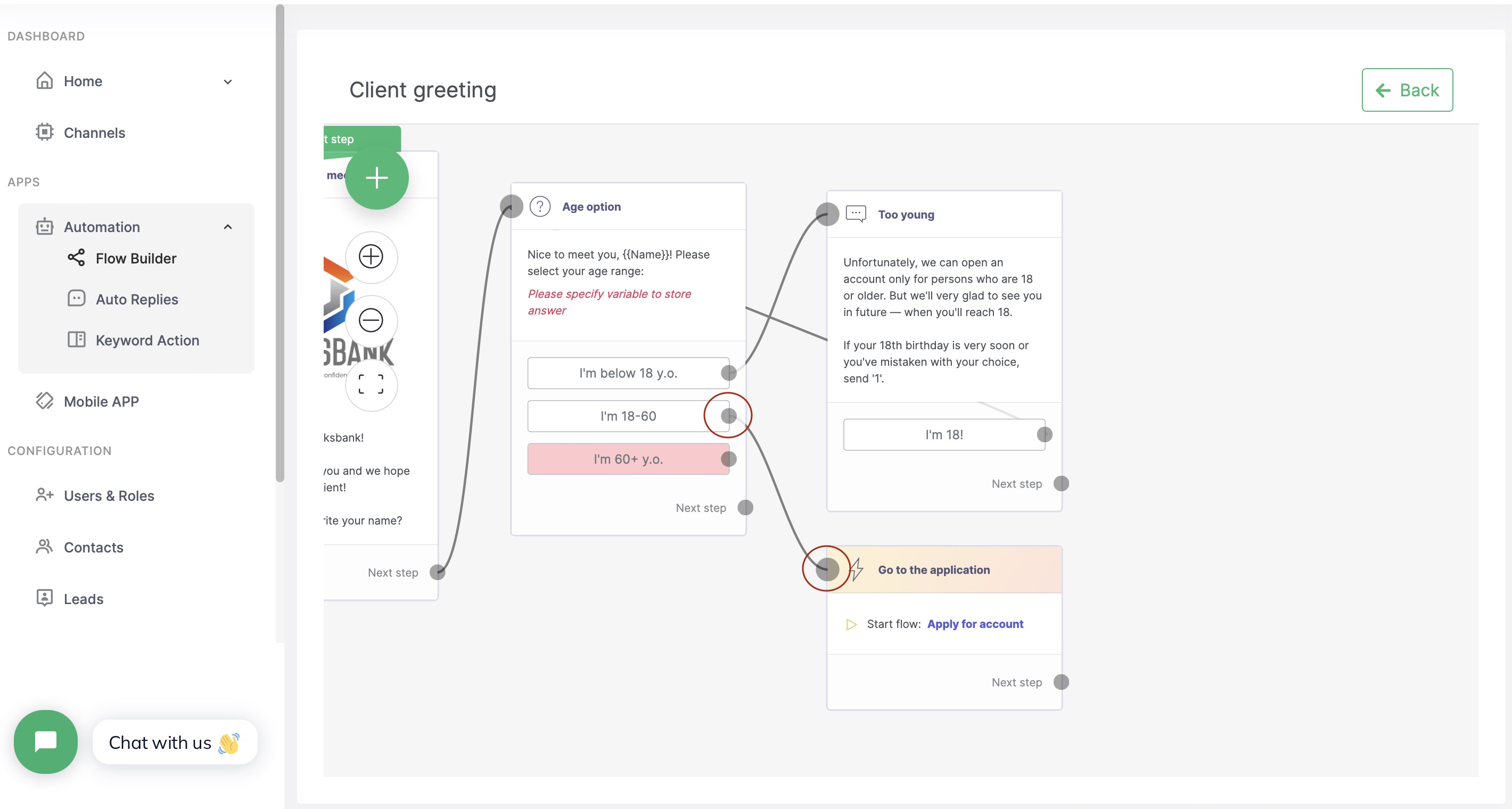The image size is (1512, 809).
Task: Open Flow Builder in the sidebar
Action: click(136, 258)
